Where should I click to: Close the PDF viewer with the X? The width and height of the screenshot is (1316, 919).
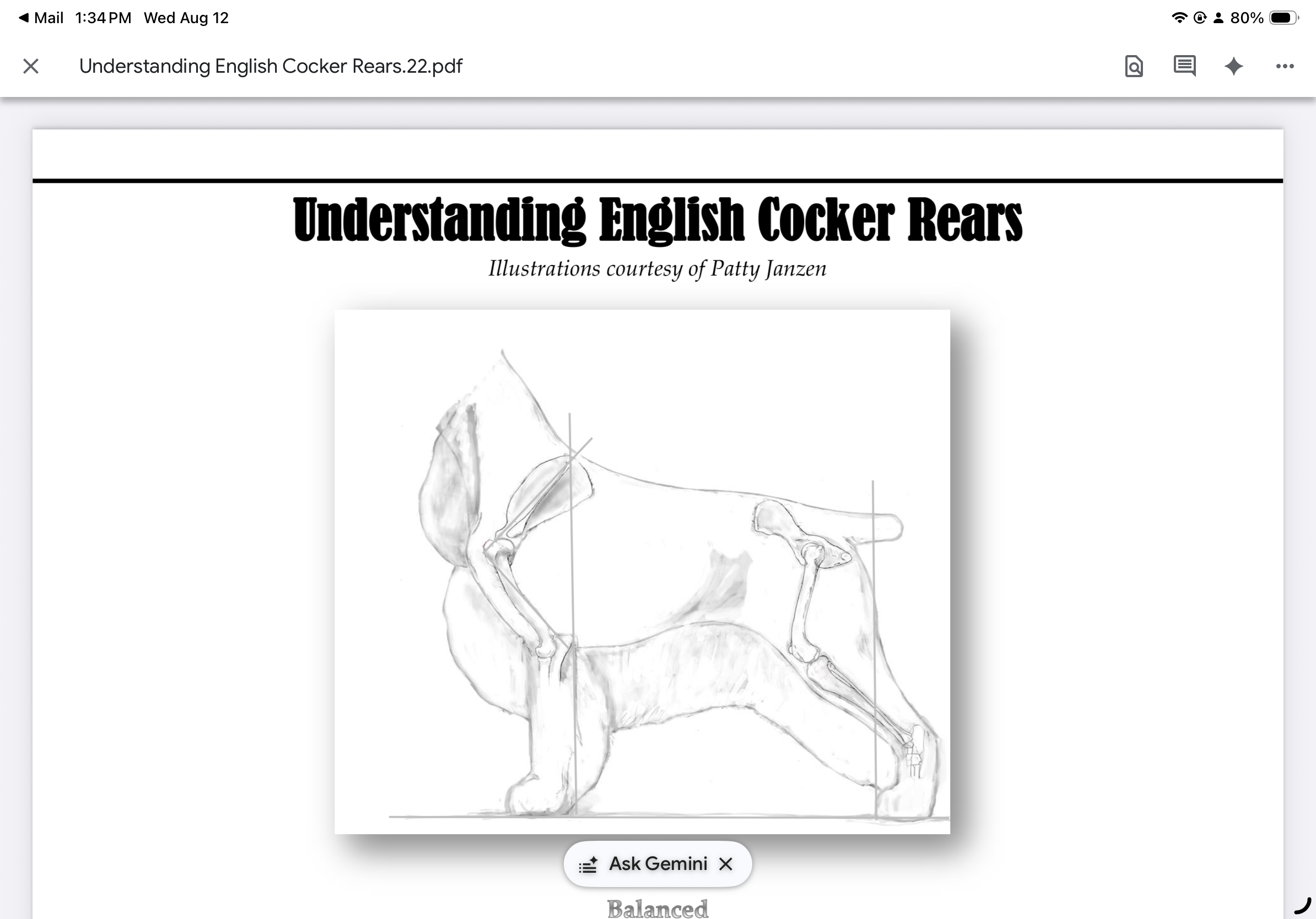coord(31,67)
